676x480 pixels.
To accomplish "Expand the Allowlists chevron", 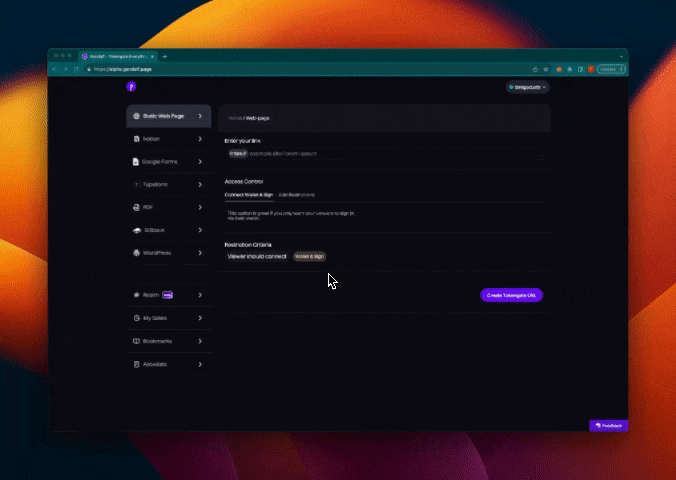I will pyautogui.click(x=200, y=364).
